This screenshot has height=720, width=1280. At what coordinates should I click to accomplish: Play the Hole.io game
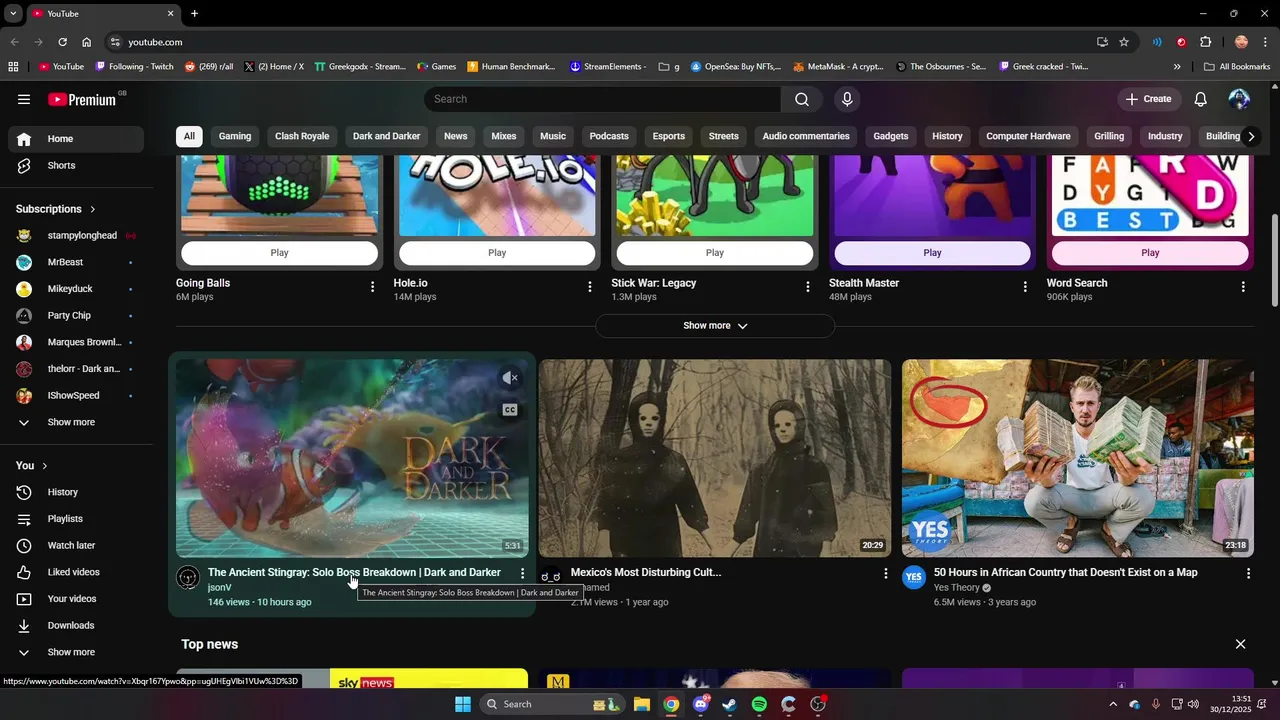[x=497, y=253]
